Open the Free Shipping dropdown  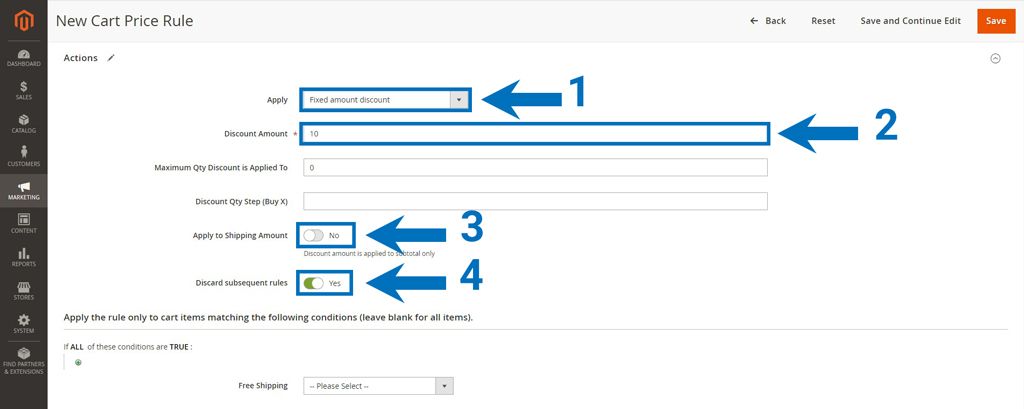click(378, 386)
